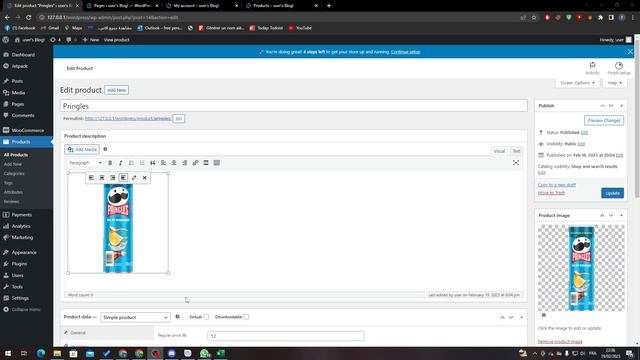Toggle bold in the description editor
The height and width of the screenshot is (360, 640).
110,163
